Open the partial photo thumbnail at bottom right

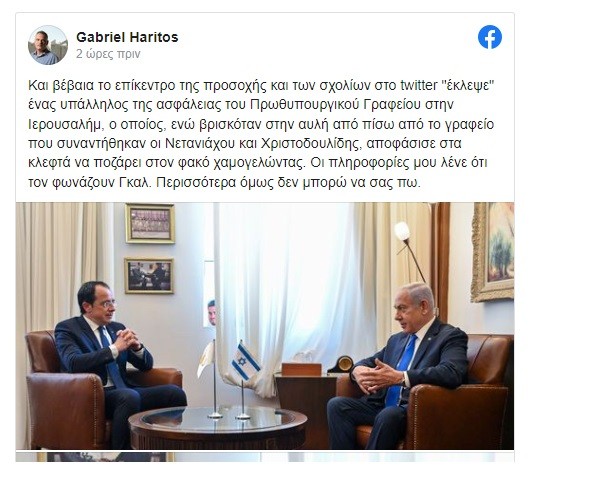point(388,457)
